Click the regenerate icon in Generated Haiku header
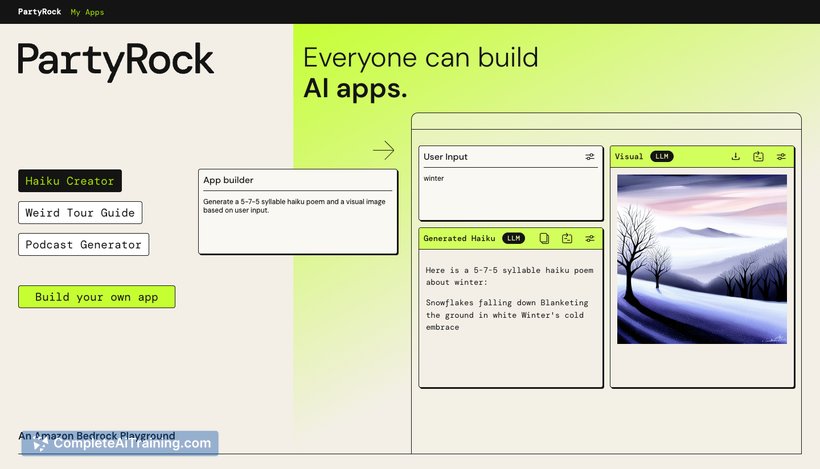Image resolution: width=820 pixels, height=469 pixels. 567,238
